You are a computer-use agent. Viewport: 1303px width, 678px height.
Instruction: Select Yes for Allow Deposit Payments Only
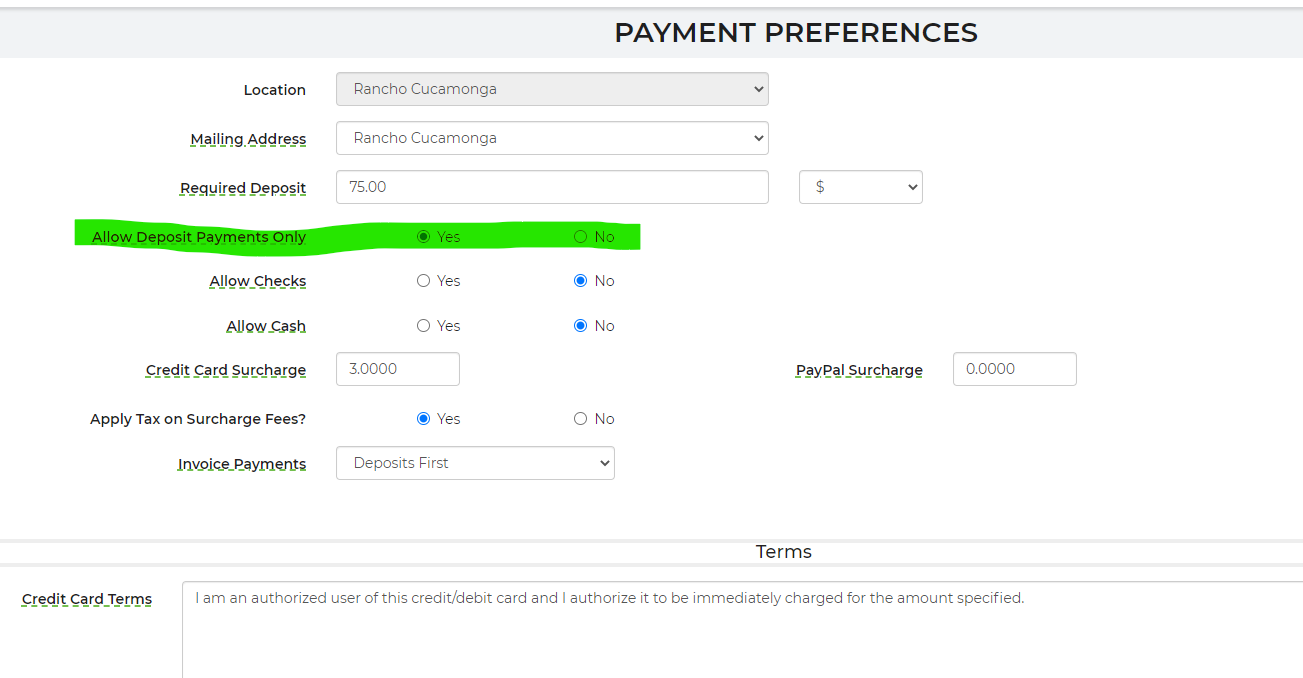point(423,237)
